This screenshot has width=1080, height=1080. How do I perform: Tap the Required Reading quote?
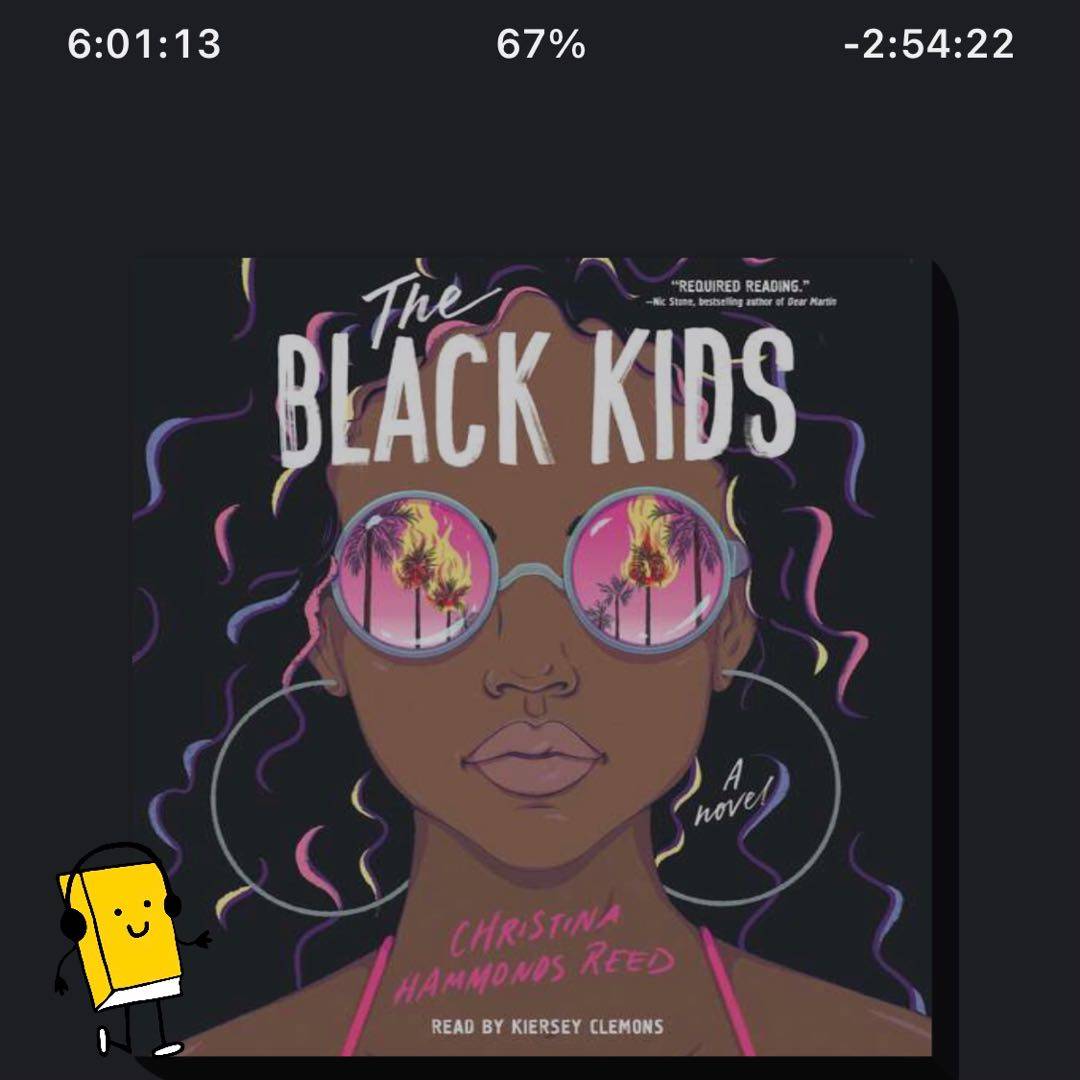pos(740,286)
